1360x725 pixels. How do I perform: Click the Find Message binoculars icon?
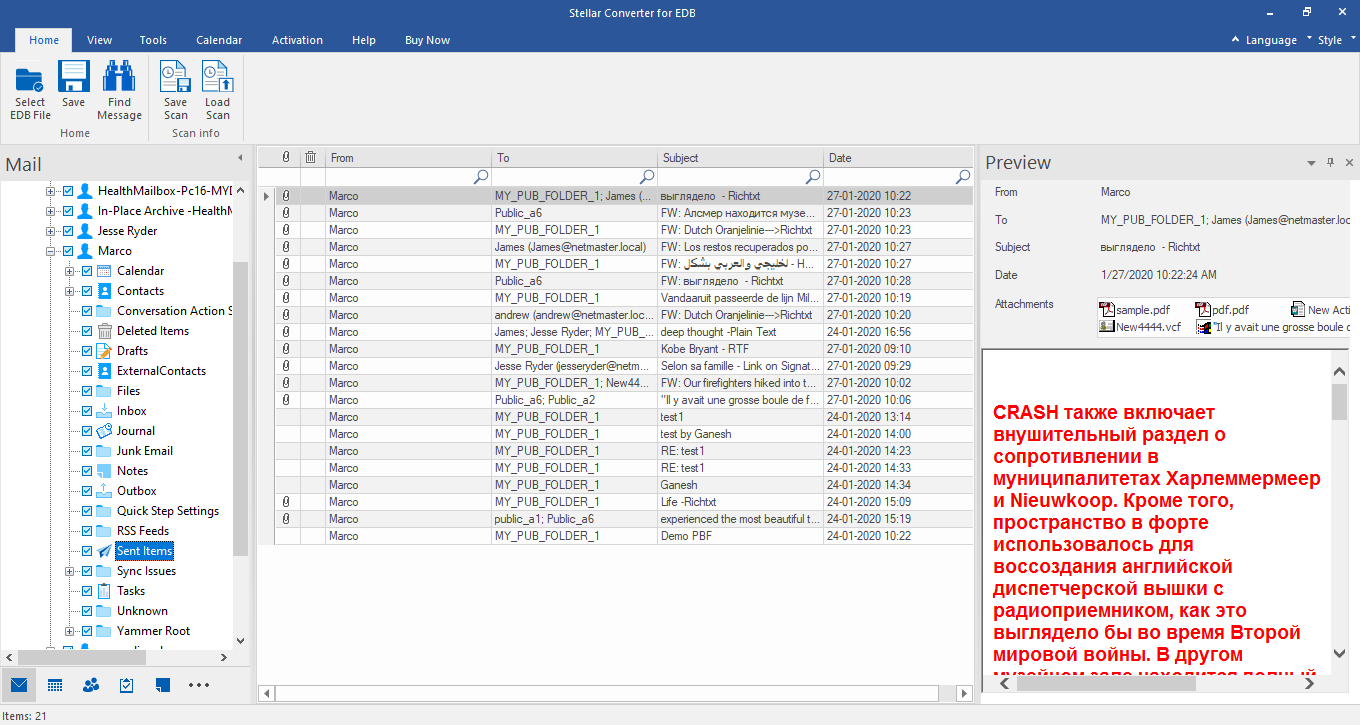point(119,78)
